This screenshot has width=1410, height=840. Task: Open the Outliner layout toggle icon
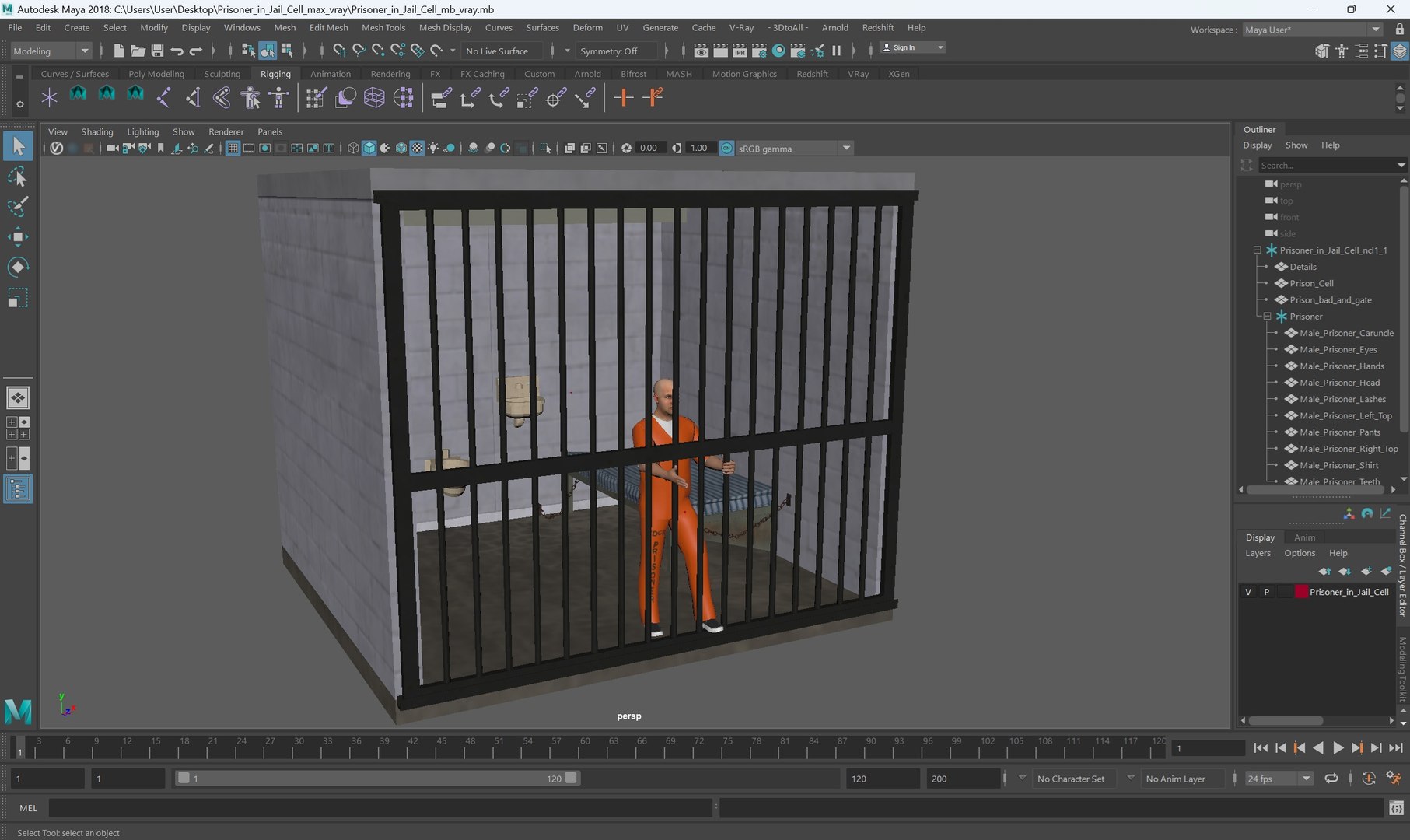point(17,489)
